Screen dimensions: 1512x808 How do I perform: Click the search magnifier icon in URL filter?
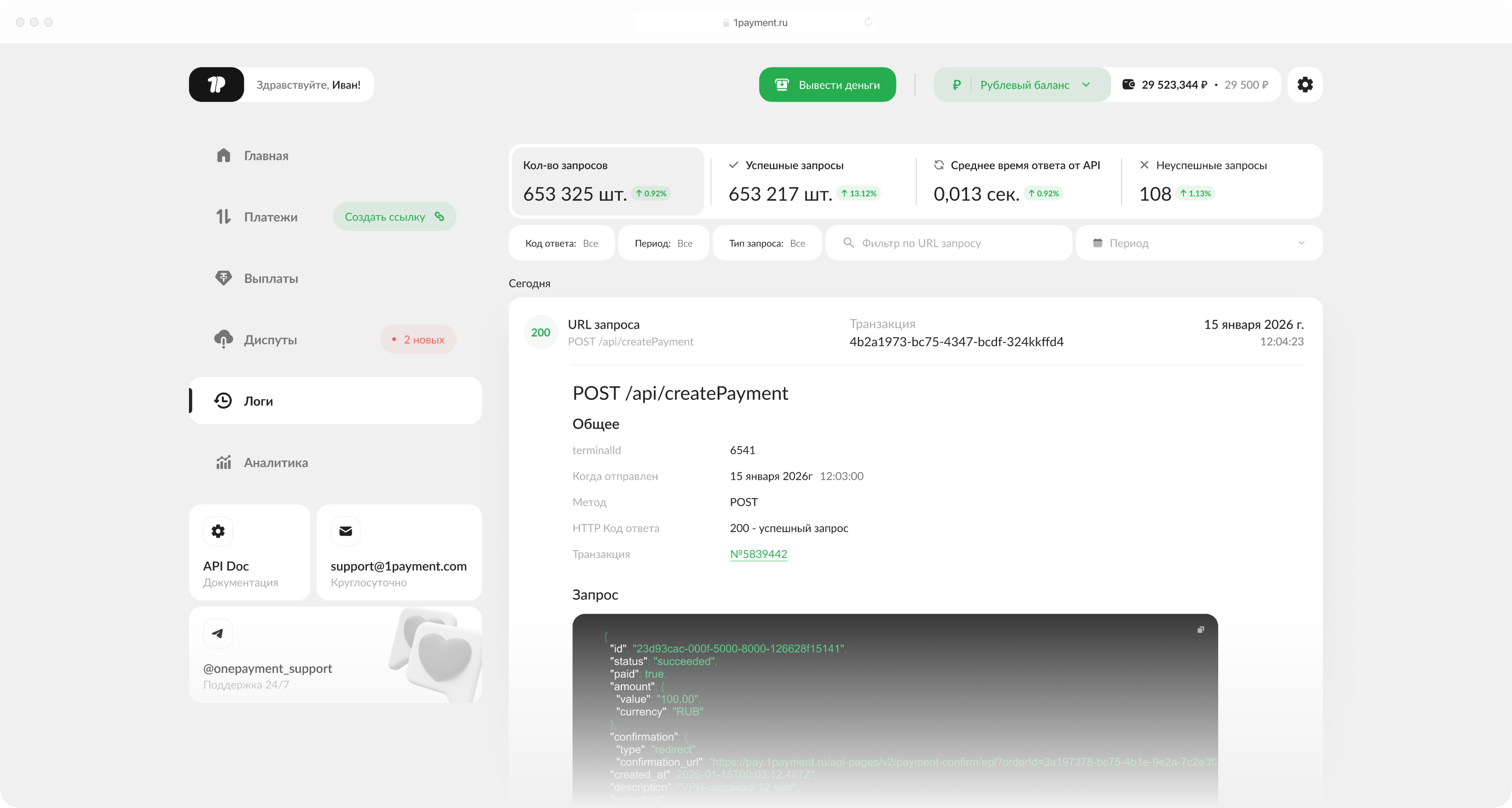pos(849,242)
